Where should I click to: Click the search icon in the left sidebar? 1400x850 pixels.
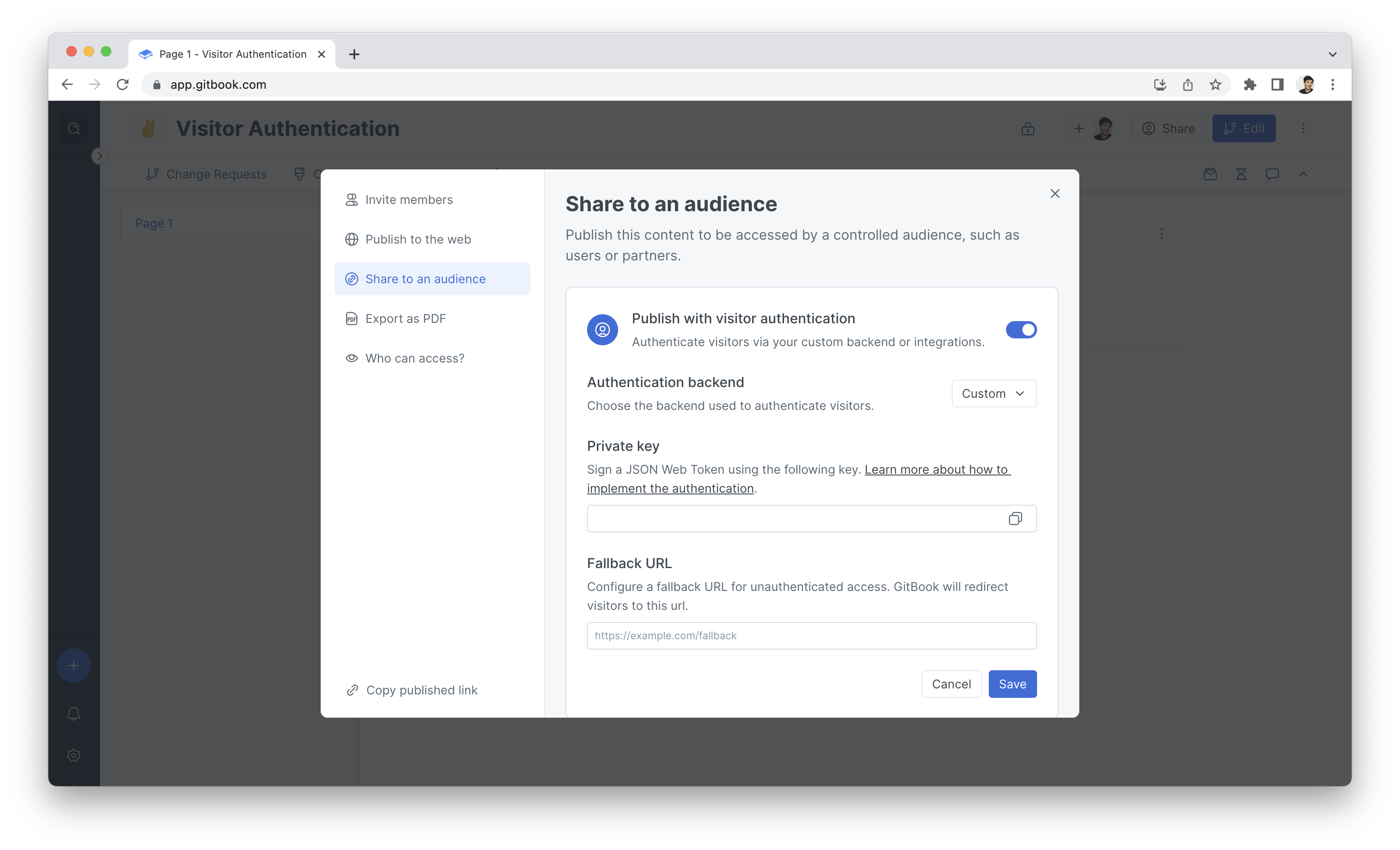(74, 129)
